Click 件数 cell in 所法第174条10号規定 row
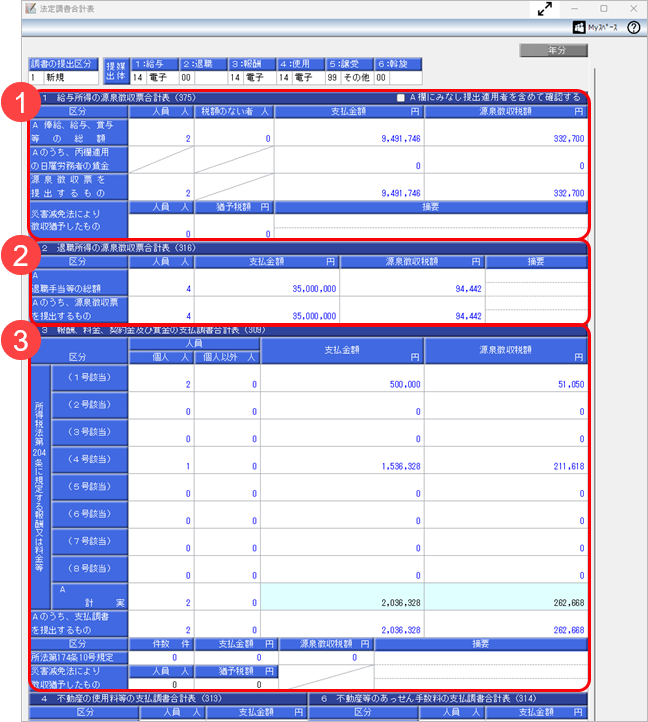This screenshot has height=722, width=648. (x=161, y=658)
